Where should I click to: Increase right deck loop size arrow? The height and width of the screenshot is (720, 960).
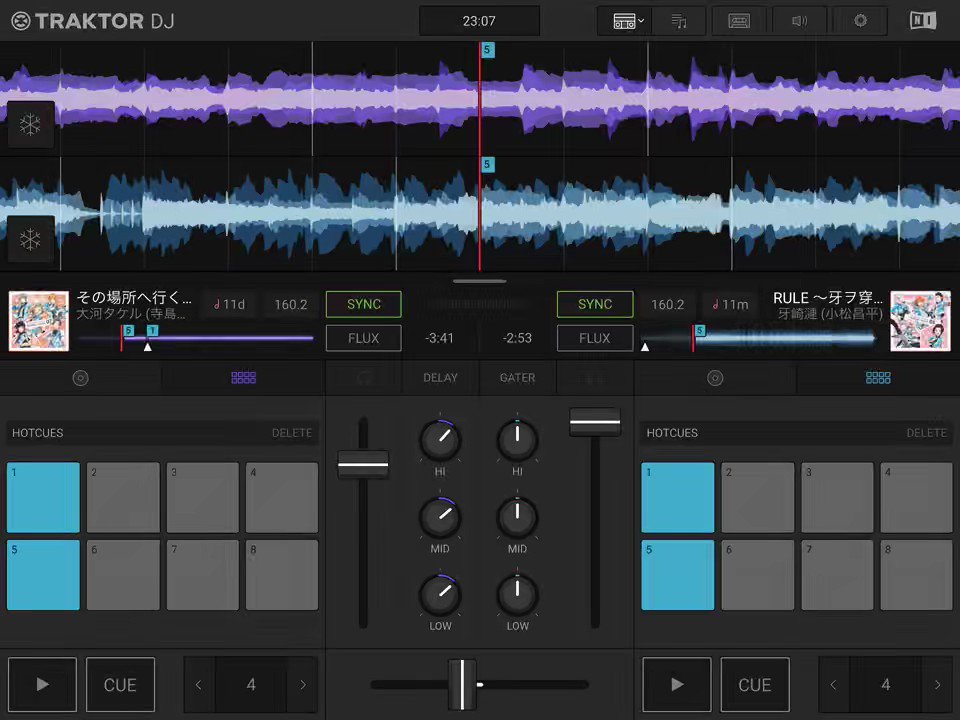937,684
